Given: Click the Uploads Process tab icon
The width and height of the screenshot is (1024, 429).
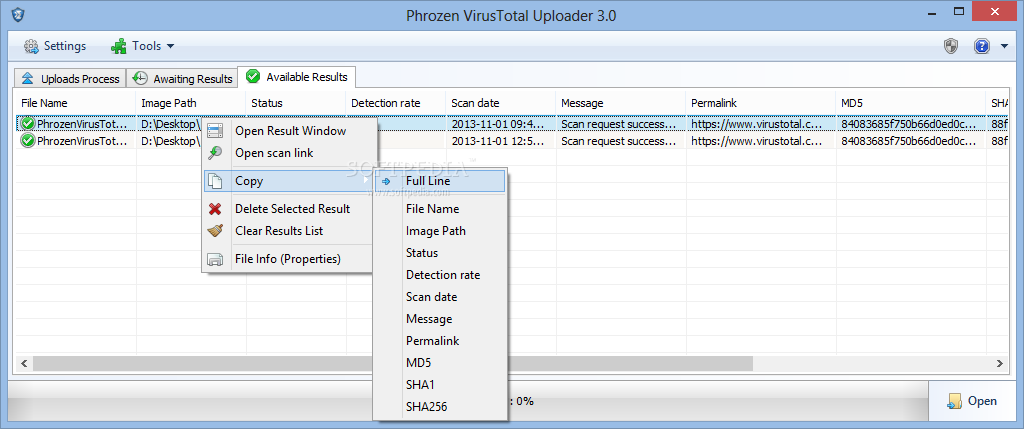Looking at the screenshot, I should tap(27, 78).
